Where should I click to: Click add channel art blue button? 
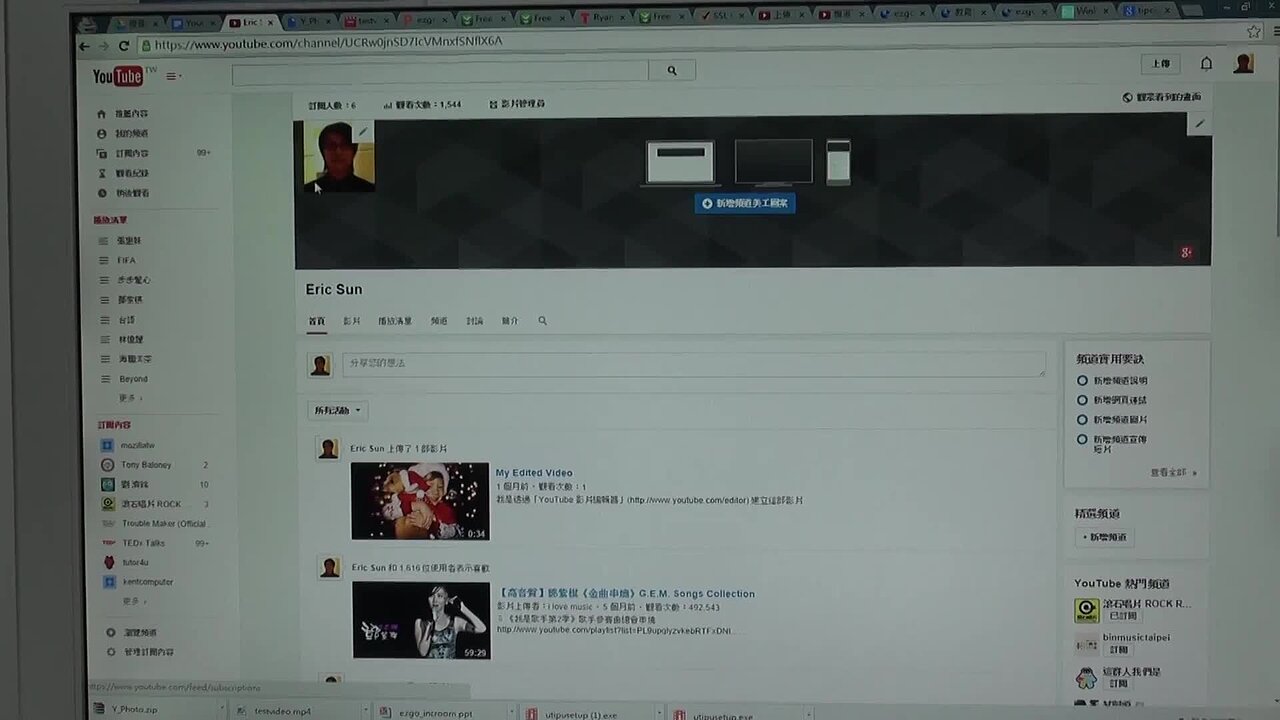pos(745,203)
